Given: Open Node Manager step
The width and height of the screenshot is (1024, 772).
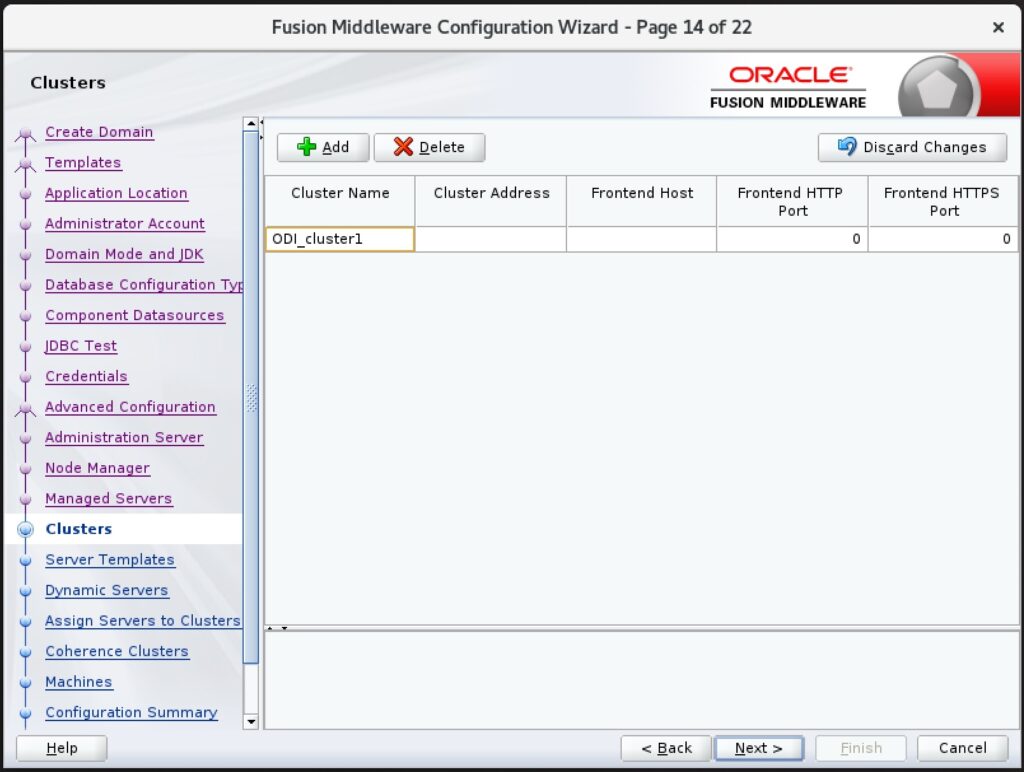Looking at the screenshot, I should 97,468.
